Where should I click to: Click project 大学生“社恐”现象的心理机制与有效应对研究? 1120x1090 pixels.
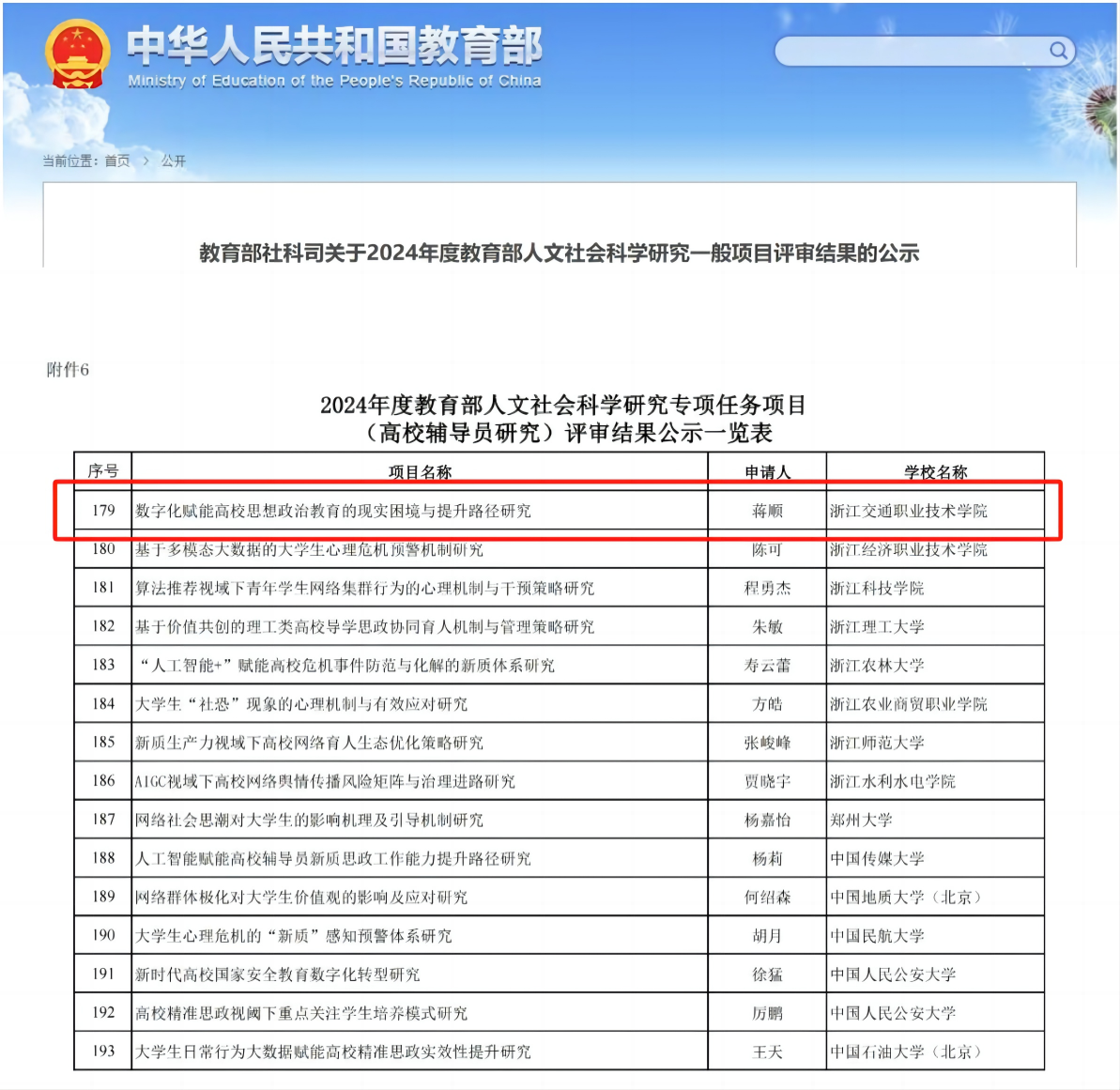[301, 704]
